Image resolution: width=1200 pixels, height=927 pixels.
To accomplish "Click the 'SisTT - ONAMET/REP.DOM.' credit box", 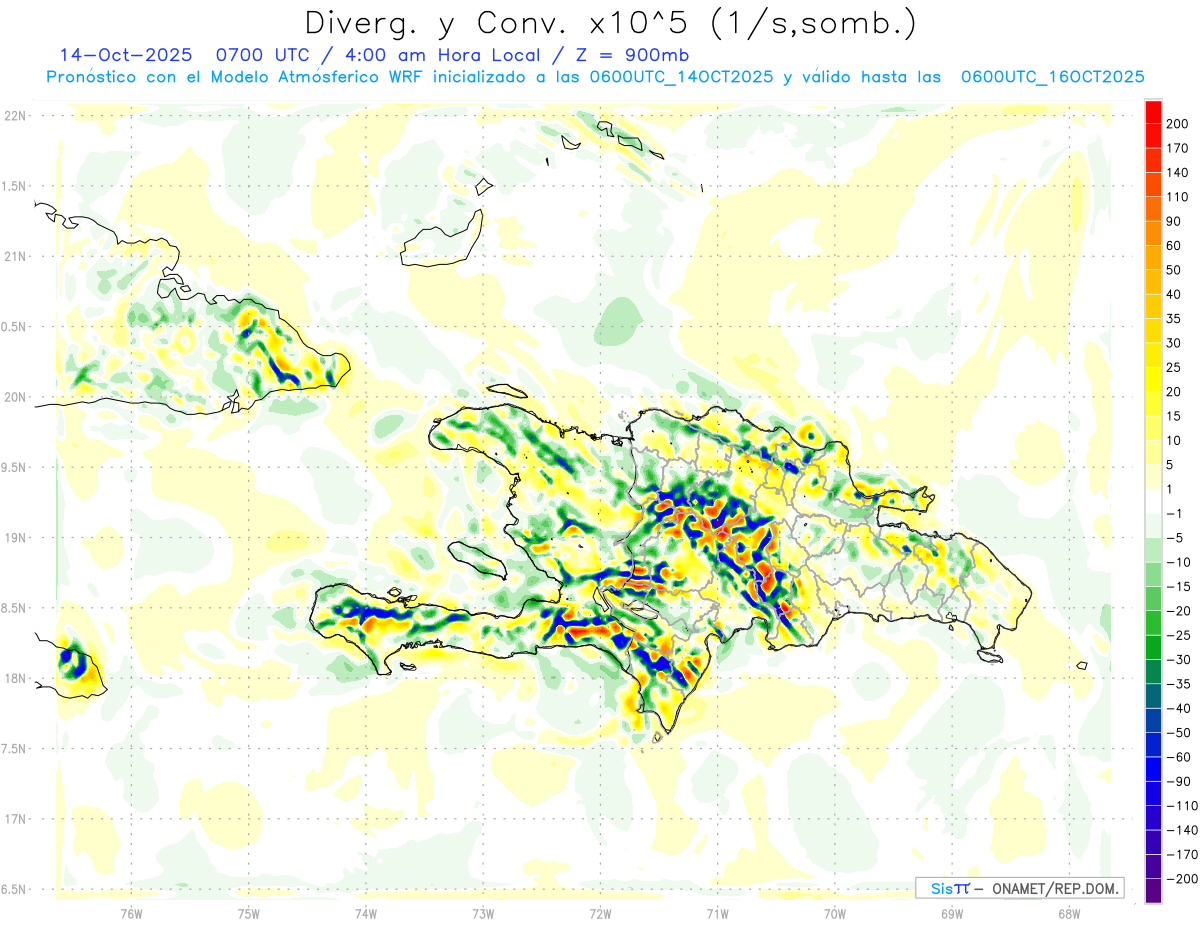I will (x=1019, y=888).
